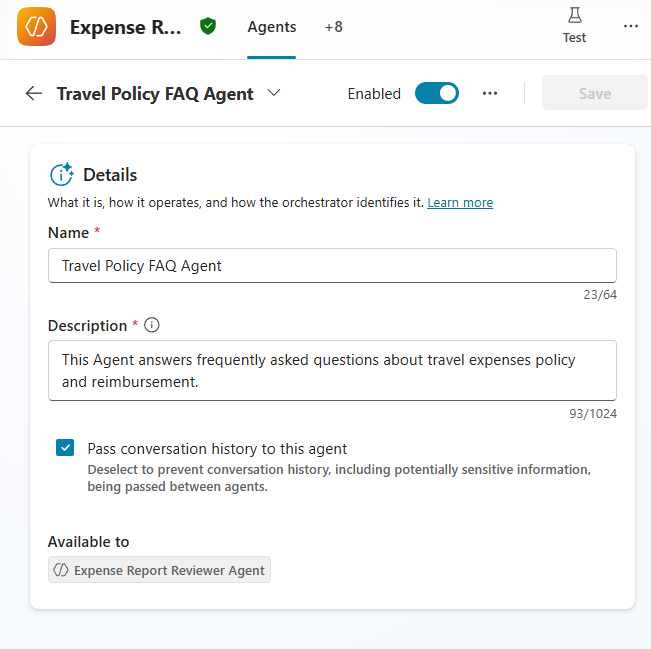Viewport: 651px width, 649px height.
Task: Uncheck Pass conversation history to this agent
Action: tap(65, 448)
